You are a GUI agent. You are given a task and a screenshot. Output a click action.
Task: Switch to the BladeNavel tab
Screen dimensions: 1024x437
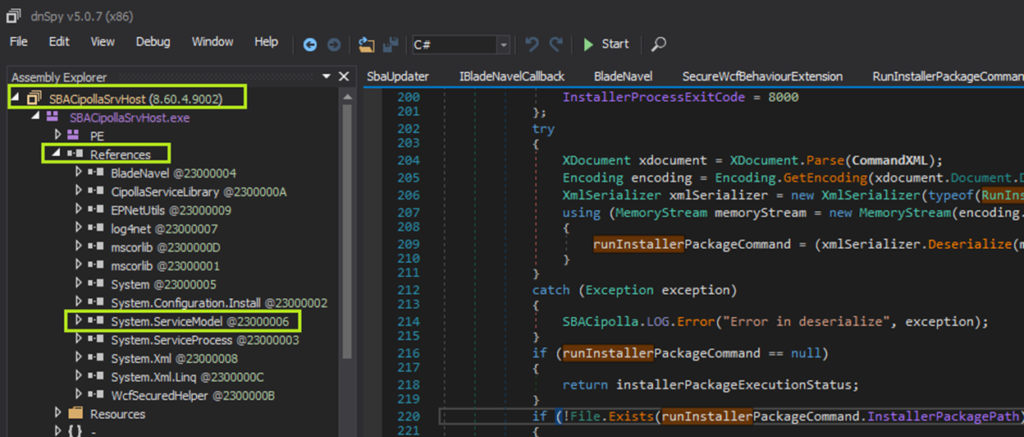623,76
